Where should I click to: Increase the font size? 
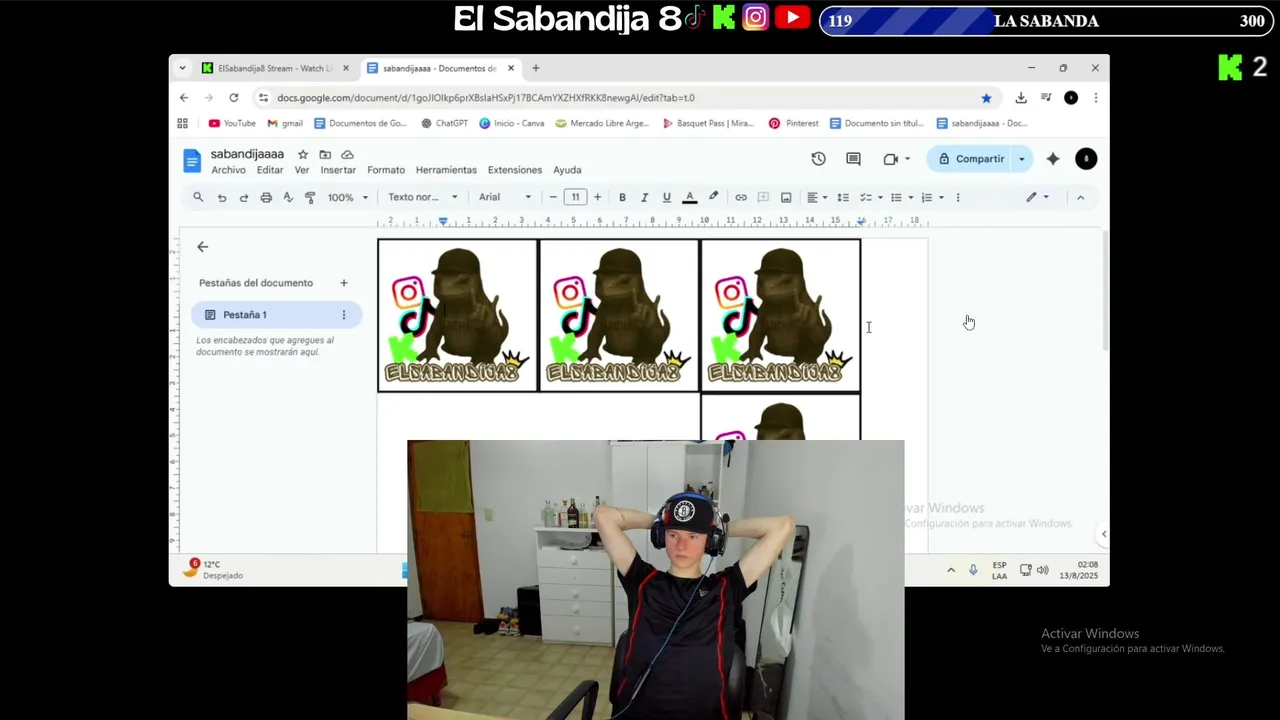coord(598,197)
